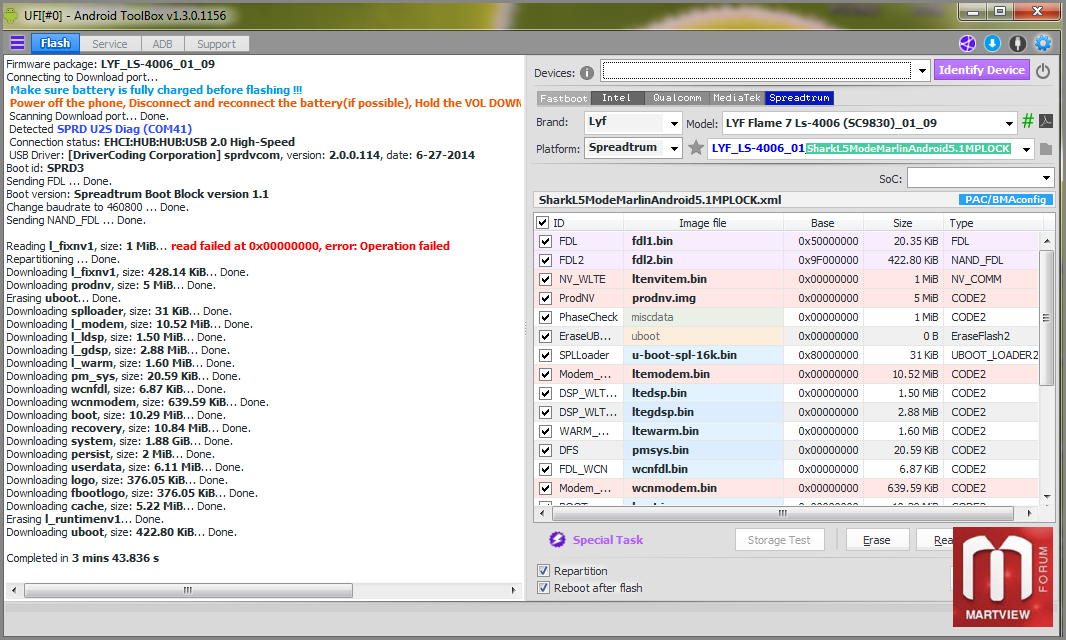Click the log panel horizontal scrollbar
Screen dimensions: 1066x640
[188, 590]
